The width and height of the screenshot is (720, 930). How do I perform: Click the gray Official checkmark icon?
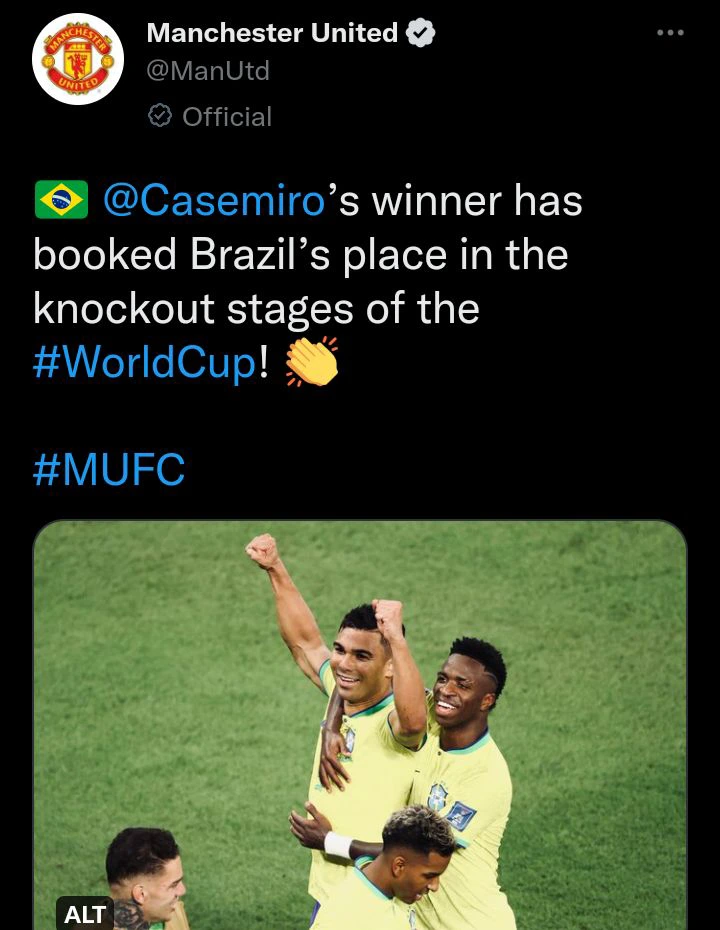click(x=160, y=117)
